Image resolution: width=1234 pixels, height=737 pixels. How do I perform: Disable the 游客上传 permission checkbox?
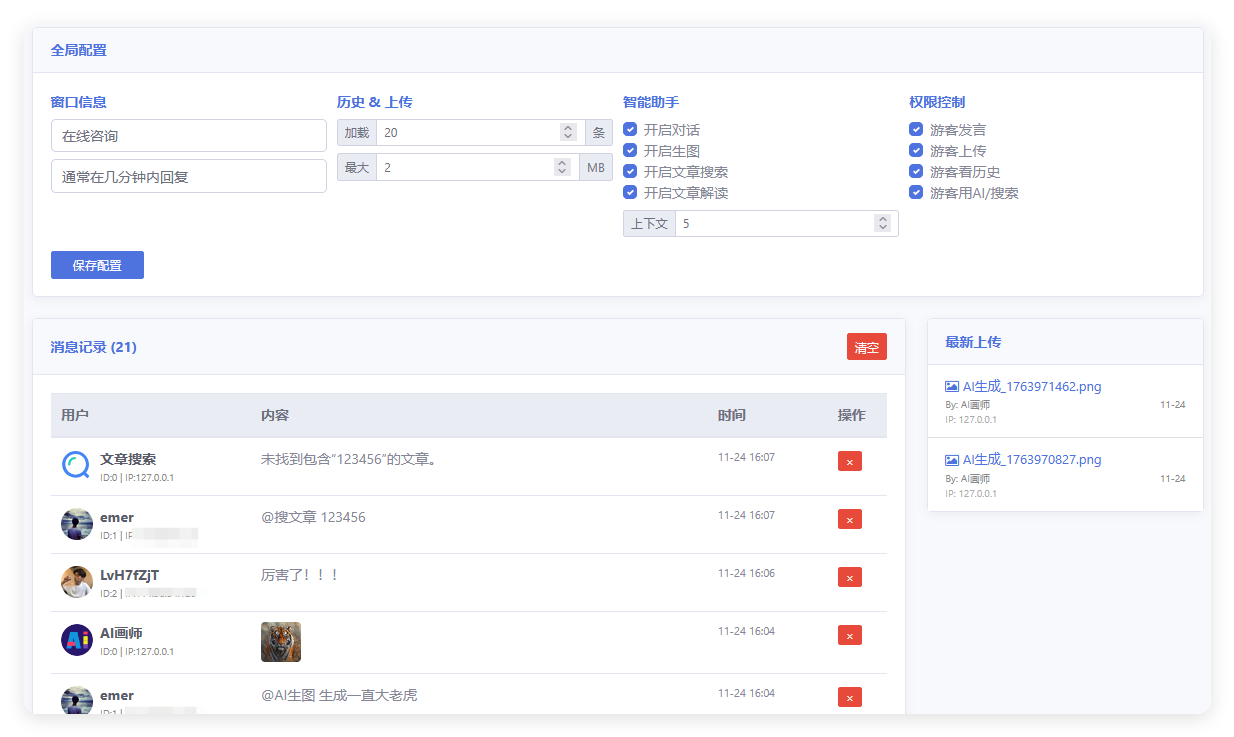(916, 150)
